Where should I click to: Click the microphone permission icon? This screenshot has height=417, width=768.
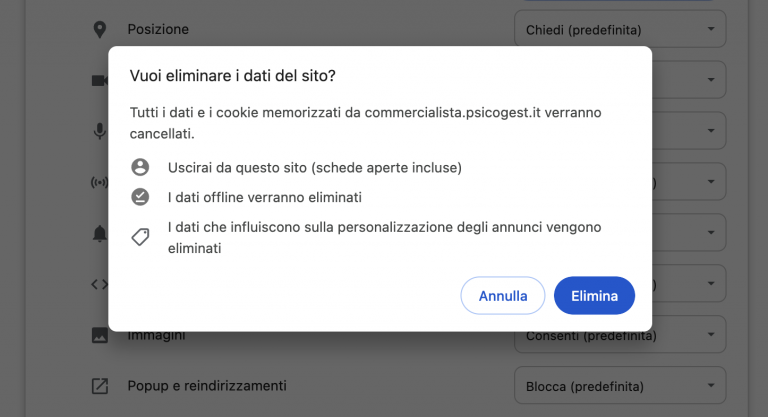pos(99,131)
